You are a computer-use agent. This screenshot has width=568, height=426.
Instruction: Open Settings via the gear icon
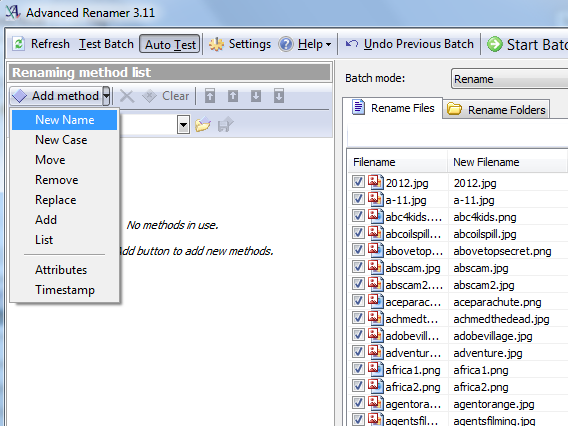(216, 44)
